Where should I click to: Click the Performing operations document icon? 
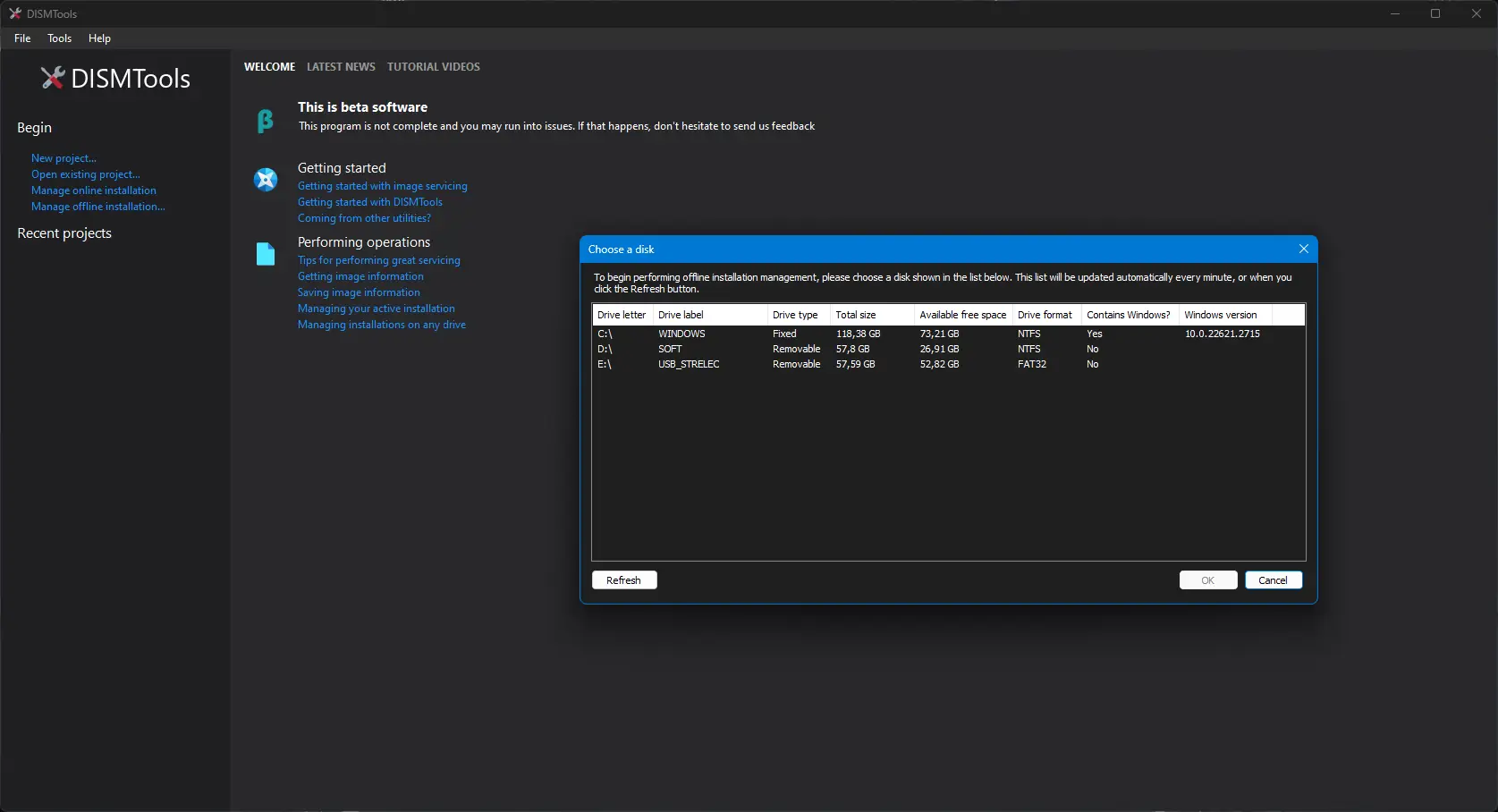[x=266, y=254]
